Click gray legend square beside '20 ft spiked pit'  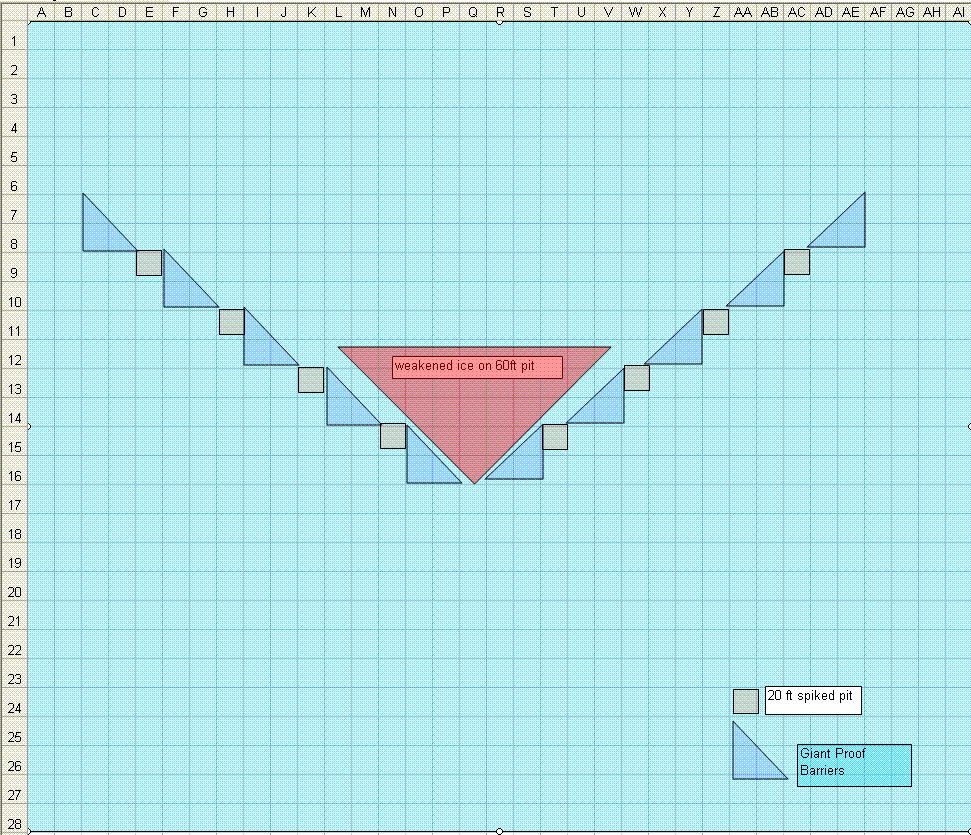click(x=746, y=701)
